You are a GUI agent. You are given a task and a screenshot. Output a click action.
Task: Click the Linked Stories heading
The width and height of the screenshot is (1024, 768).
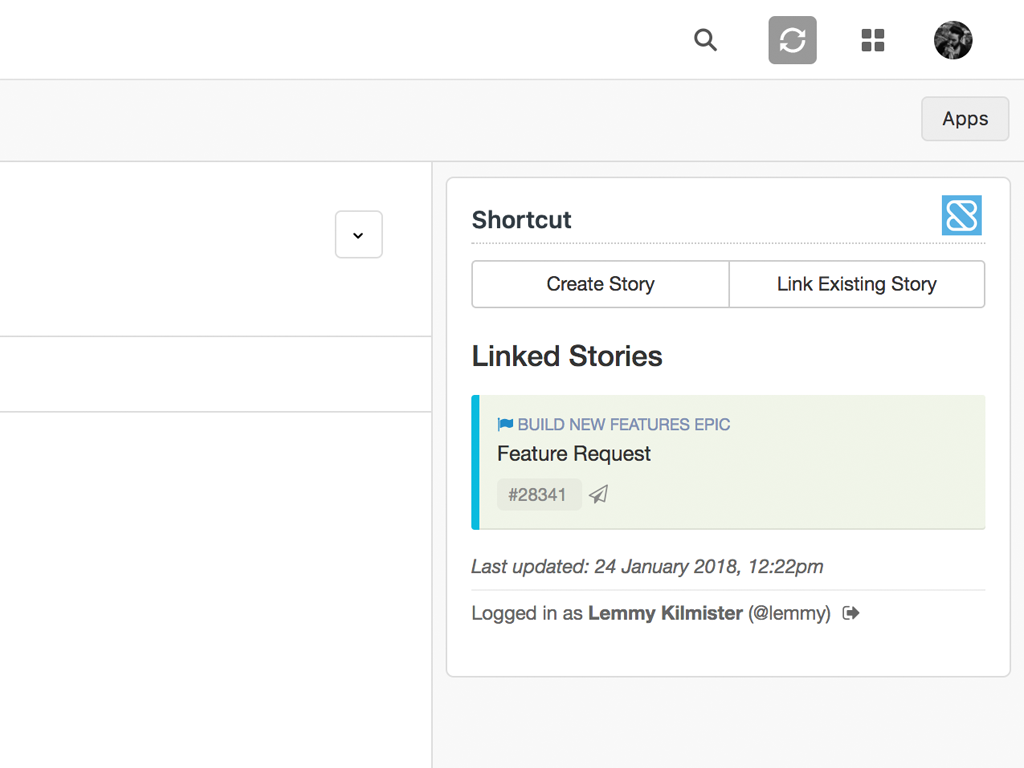567,356
